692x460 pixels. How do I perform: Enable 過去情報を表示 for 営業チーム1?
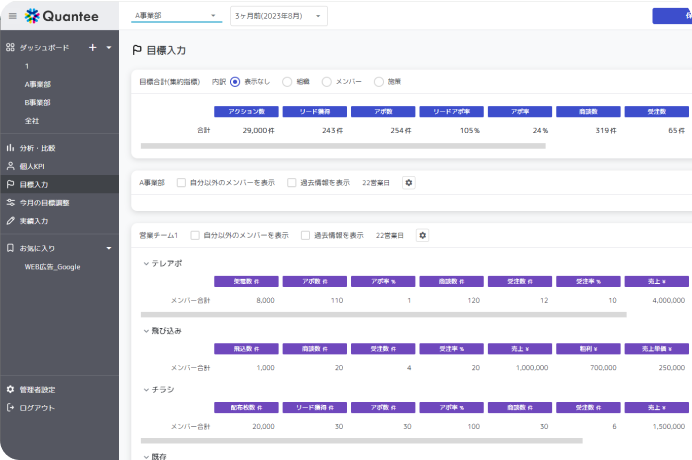(x=305, y=235)
